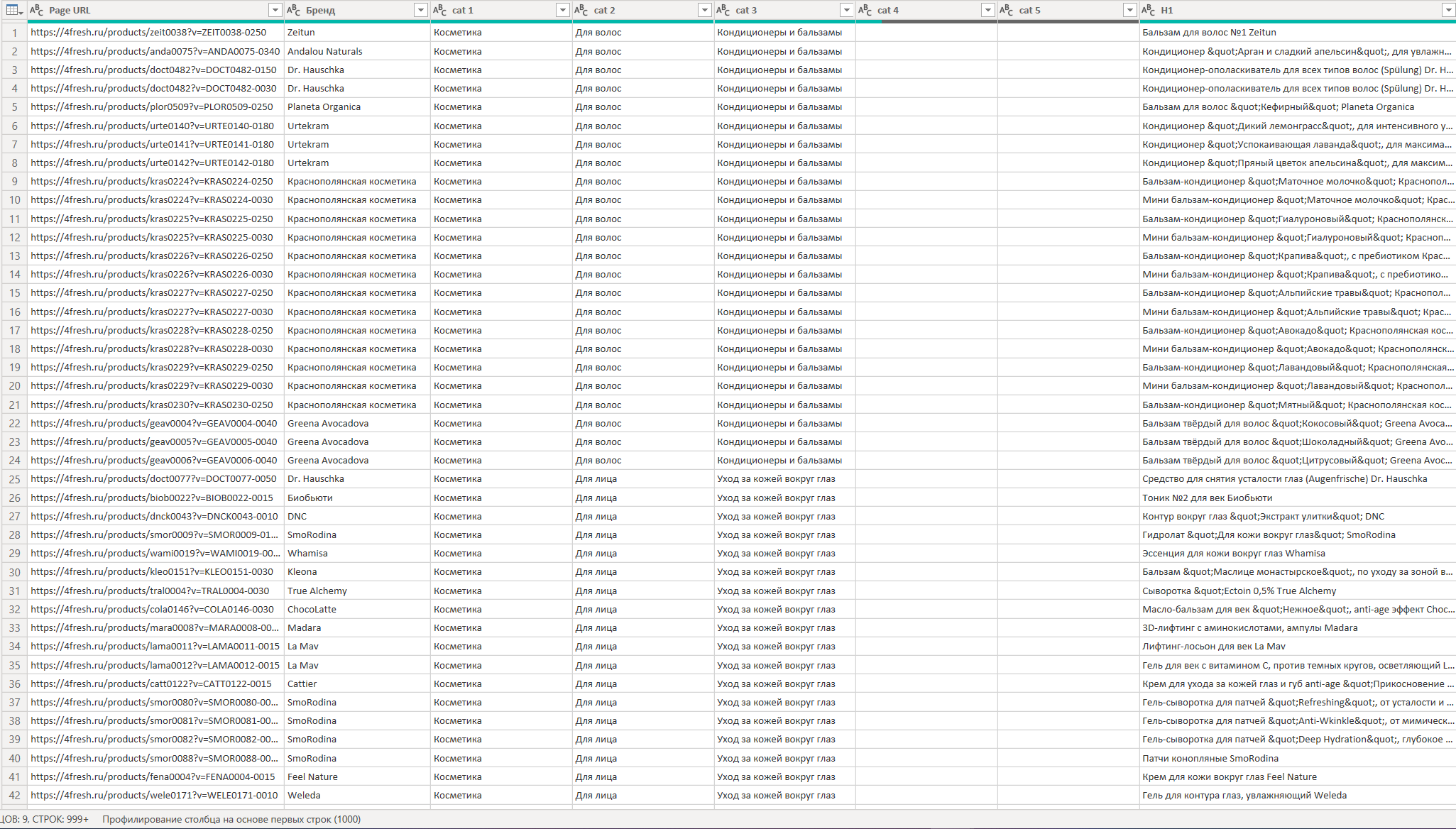Click the type icon beside cat 4 header

click(x=865, y=10)
